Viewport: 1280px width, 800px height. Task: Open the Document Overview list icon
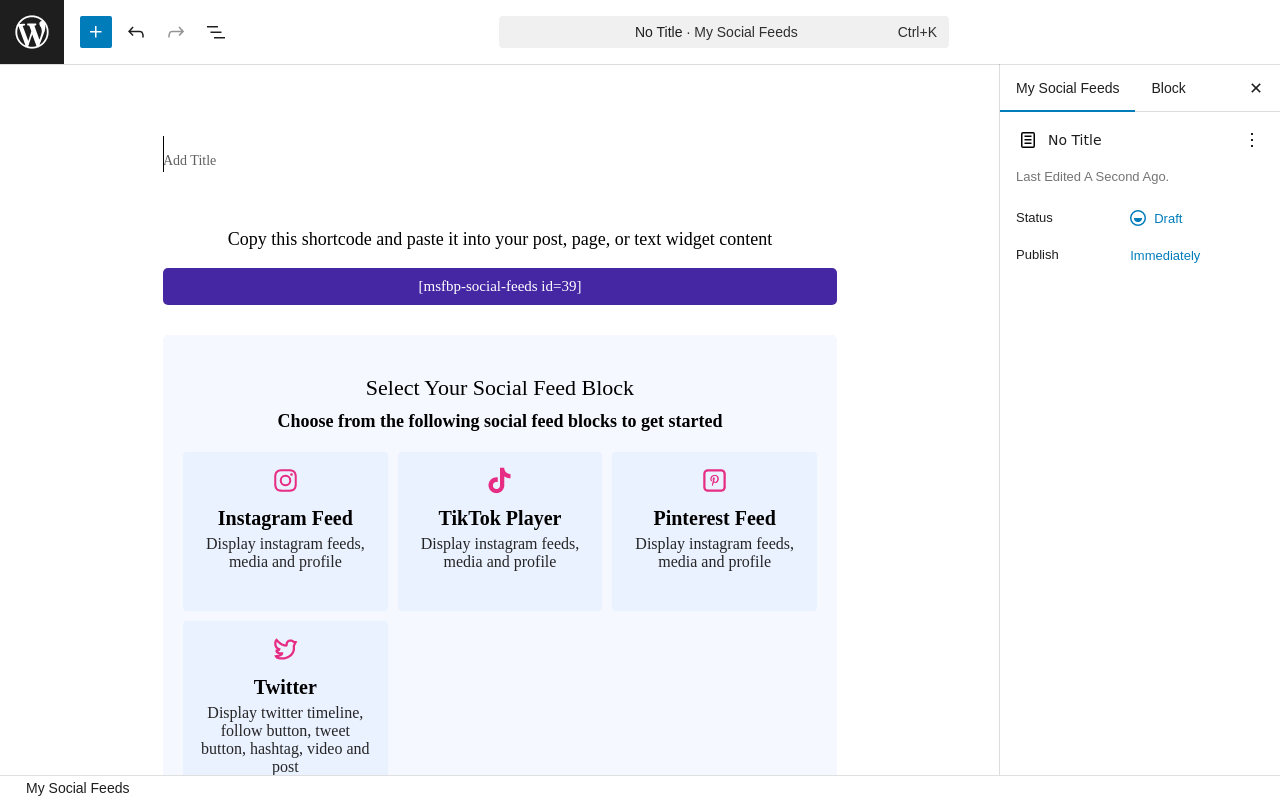(216, 32)
